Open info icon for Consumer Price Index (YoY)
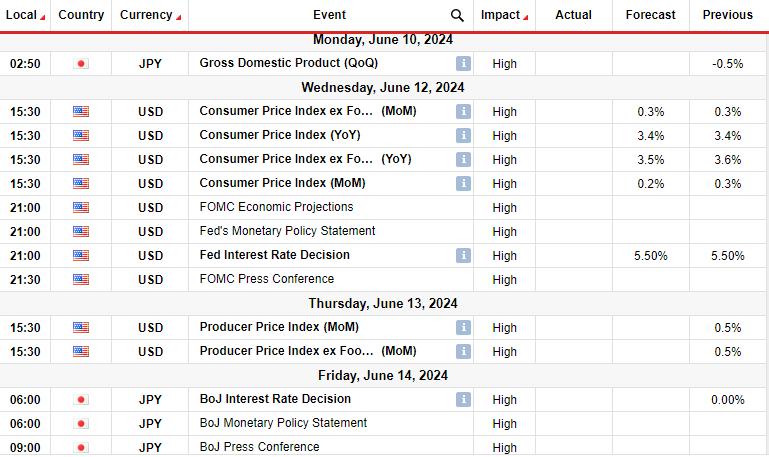The image size is (769, 457). click(x=463, y=135)
